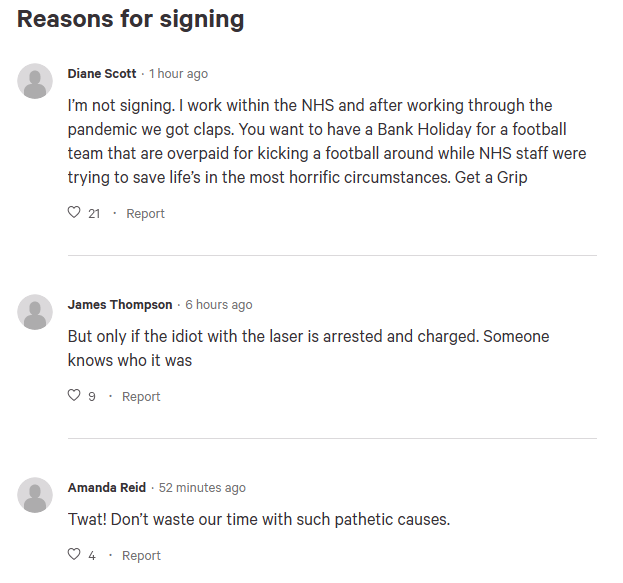The image size is (623, 583).
Task: Click the 21 likes count
Action: 94,214
